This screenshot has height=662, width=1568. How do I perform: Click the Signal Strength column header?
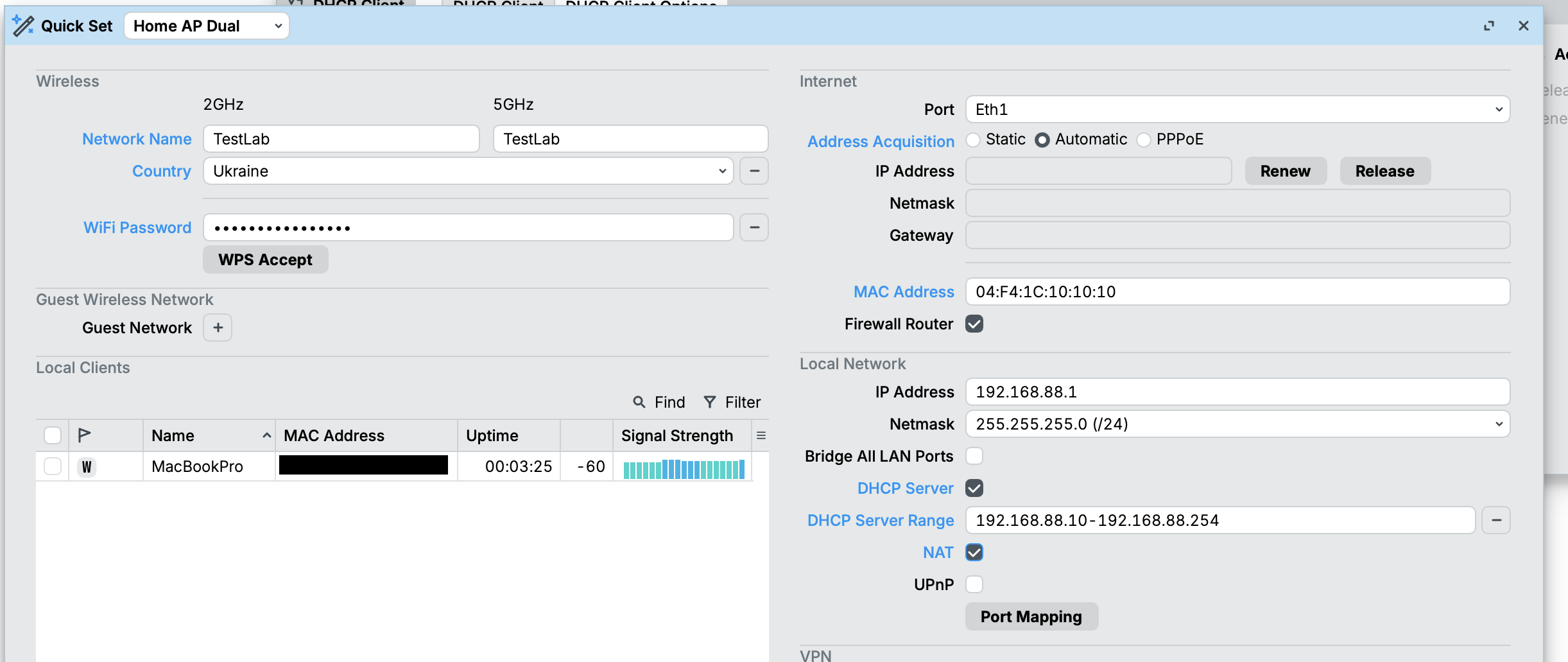coord(682,435)
